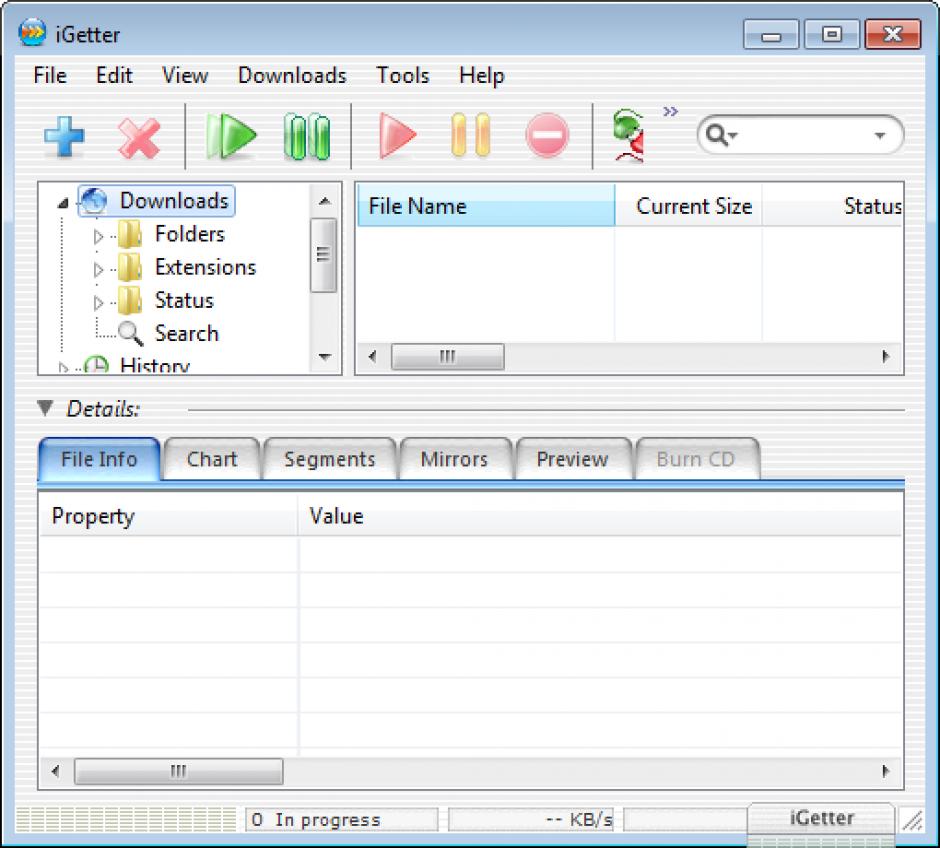The image size is (940, 848).
Task: Click the blue plus Add download icon
Action: click(64, 137)
